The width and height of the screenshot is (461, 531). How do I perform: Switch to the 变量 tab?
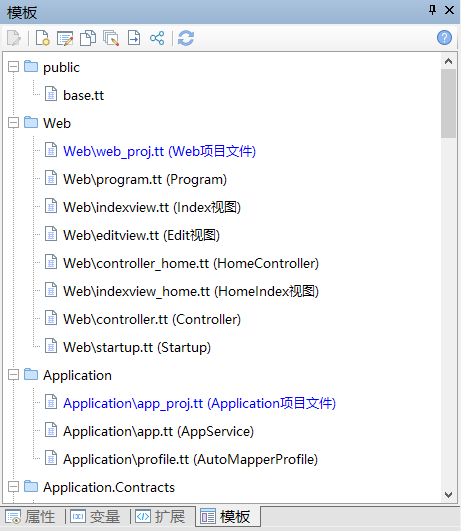coord(96,517)
